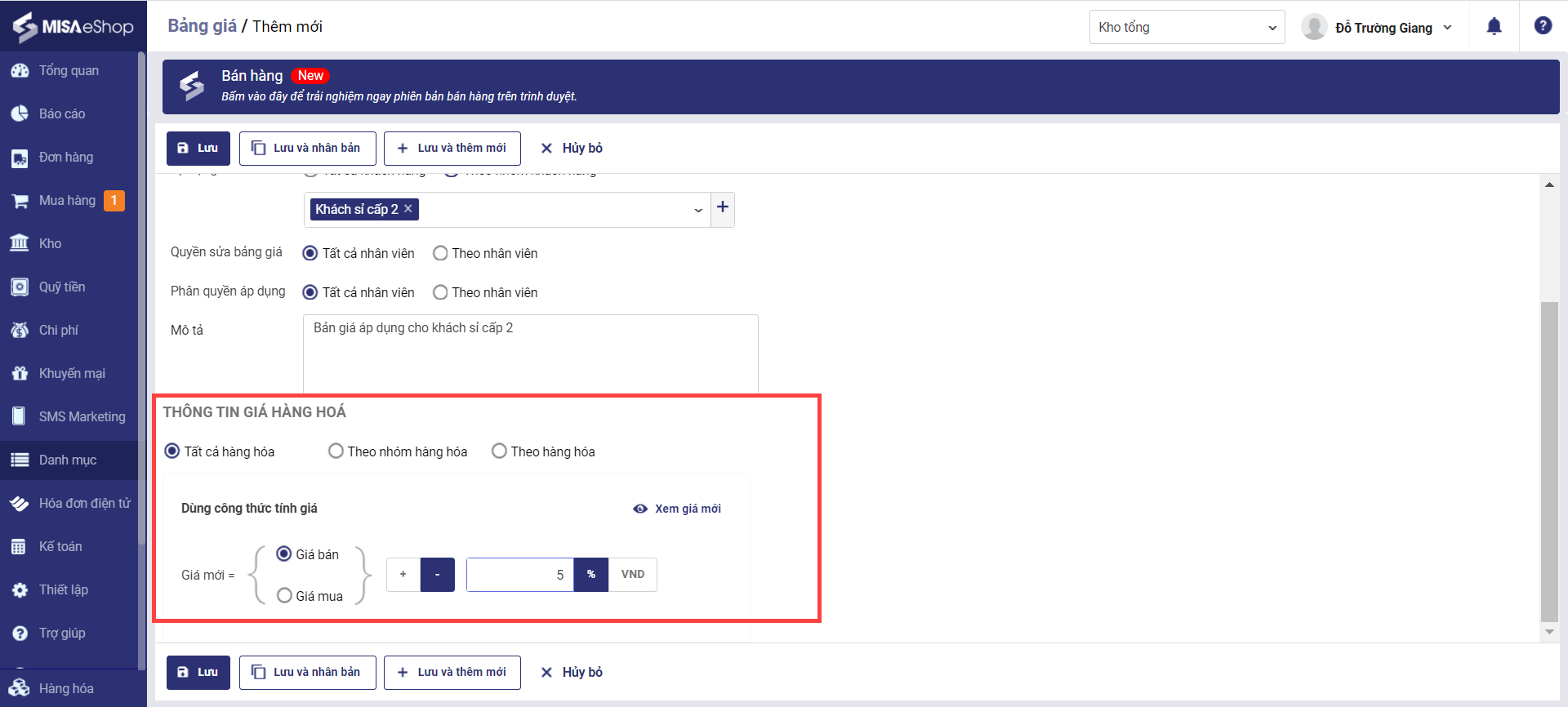This screenshot has height=707, width=1568.
Task: Open the Tổng quan dashboard icon
Action: click(20, 71)
